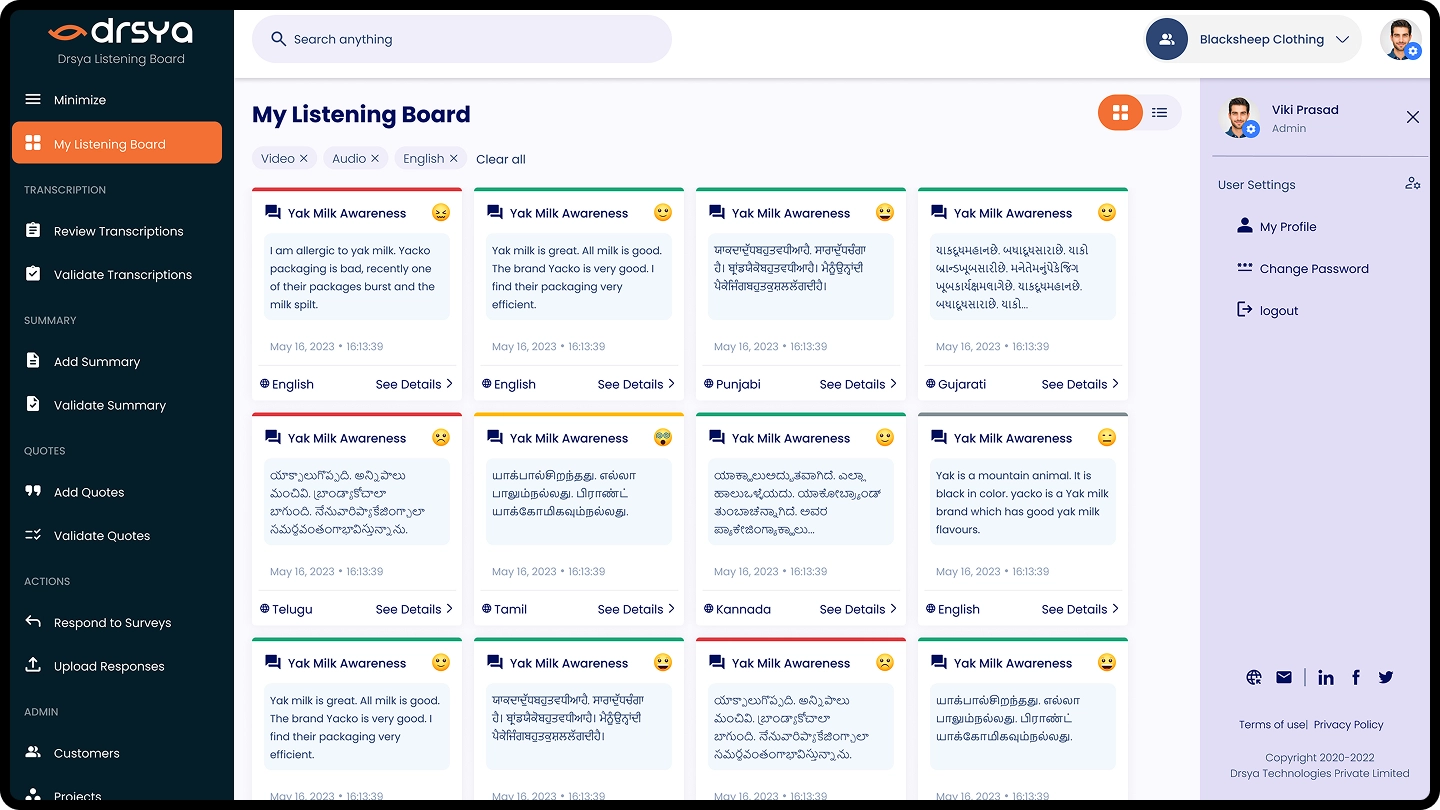This screenshot has width=1440, height=810.
Task: Click the email envelope icon
Action: pos(1284,677)
